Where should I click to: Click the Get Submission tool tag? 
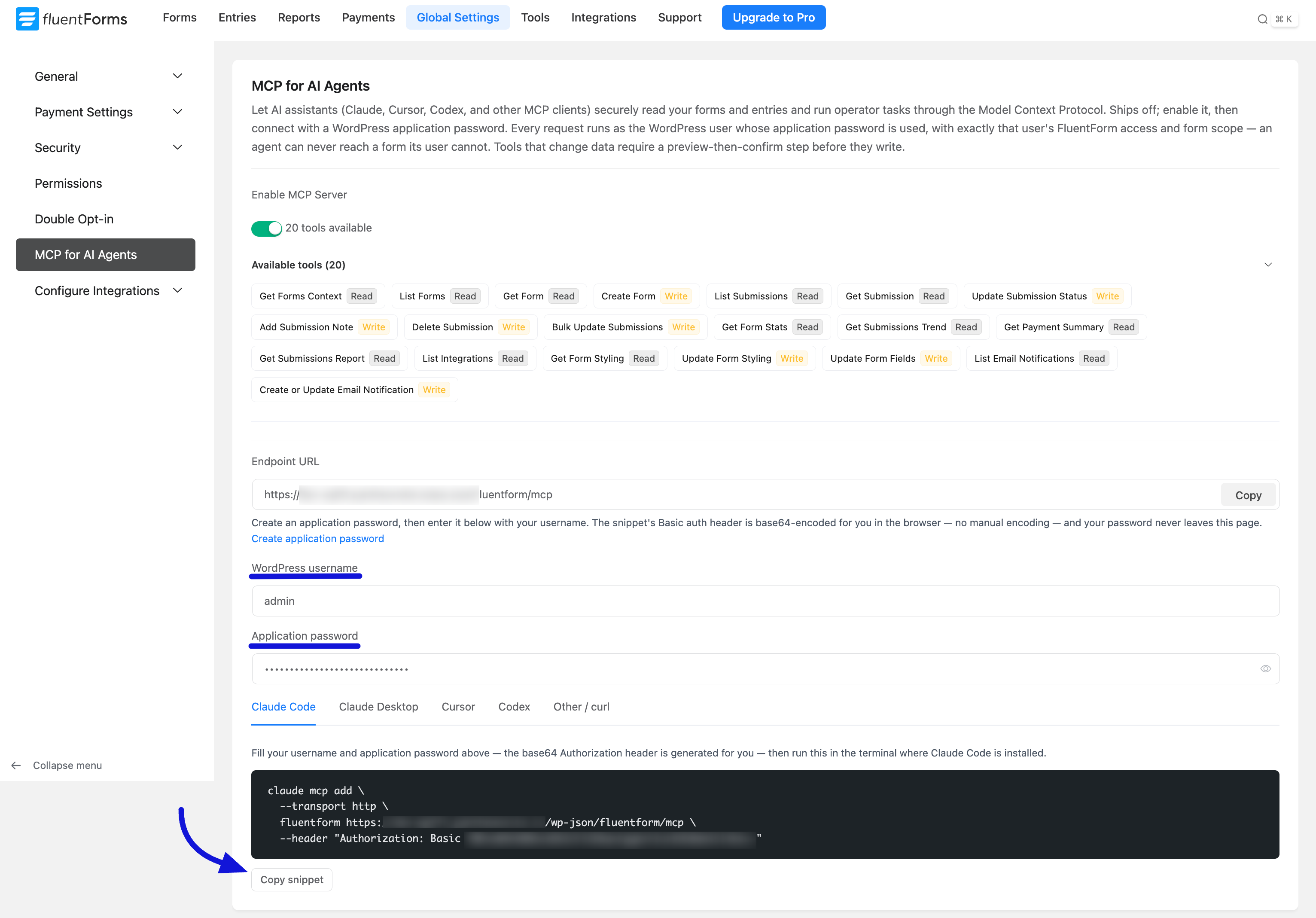click(x=896, y=296)
